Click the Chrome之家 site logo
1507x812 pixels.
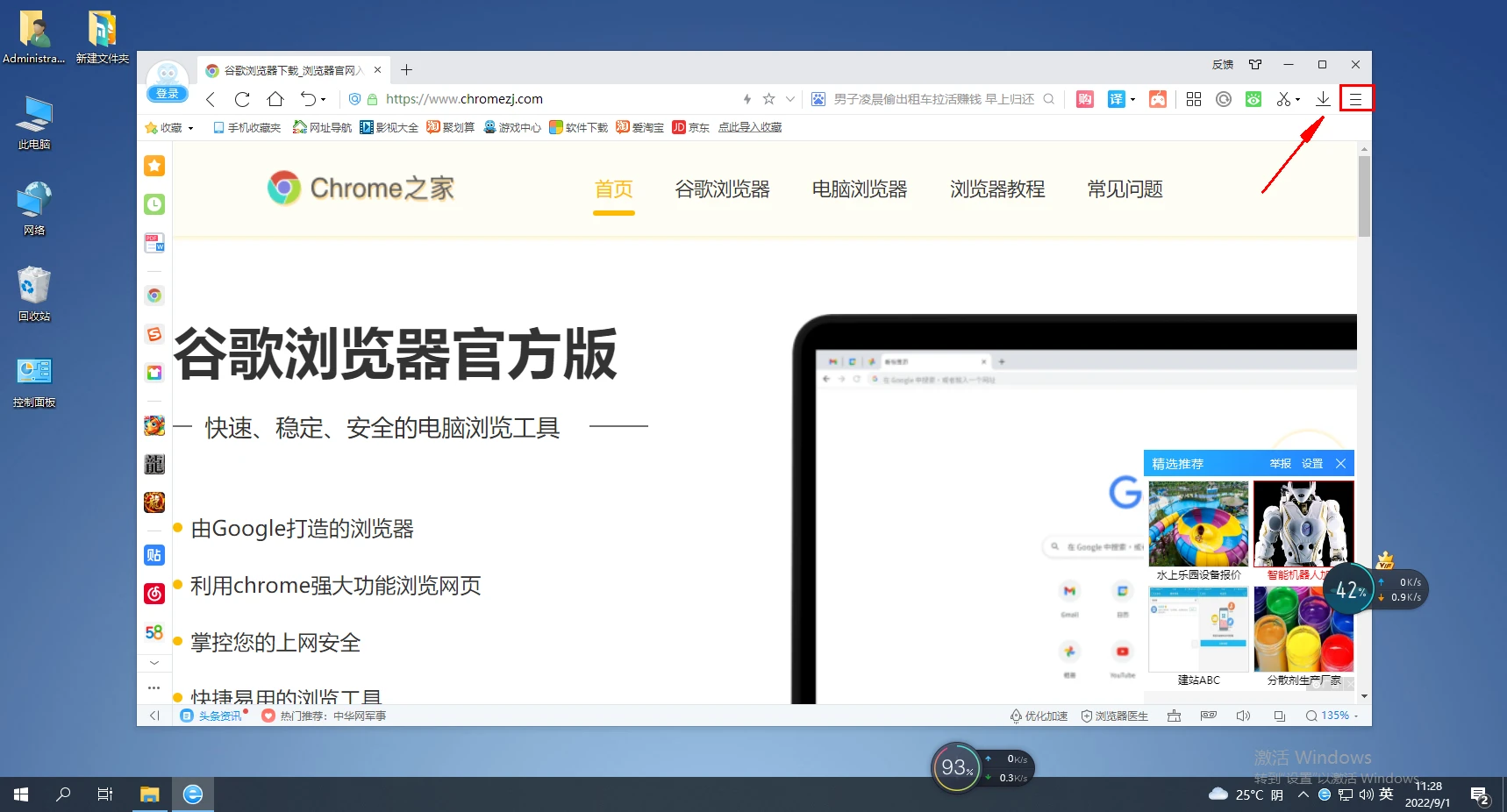(x=361, y=188)
